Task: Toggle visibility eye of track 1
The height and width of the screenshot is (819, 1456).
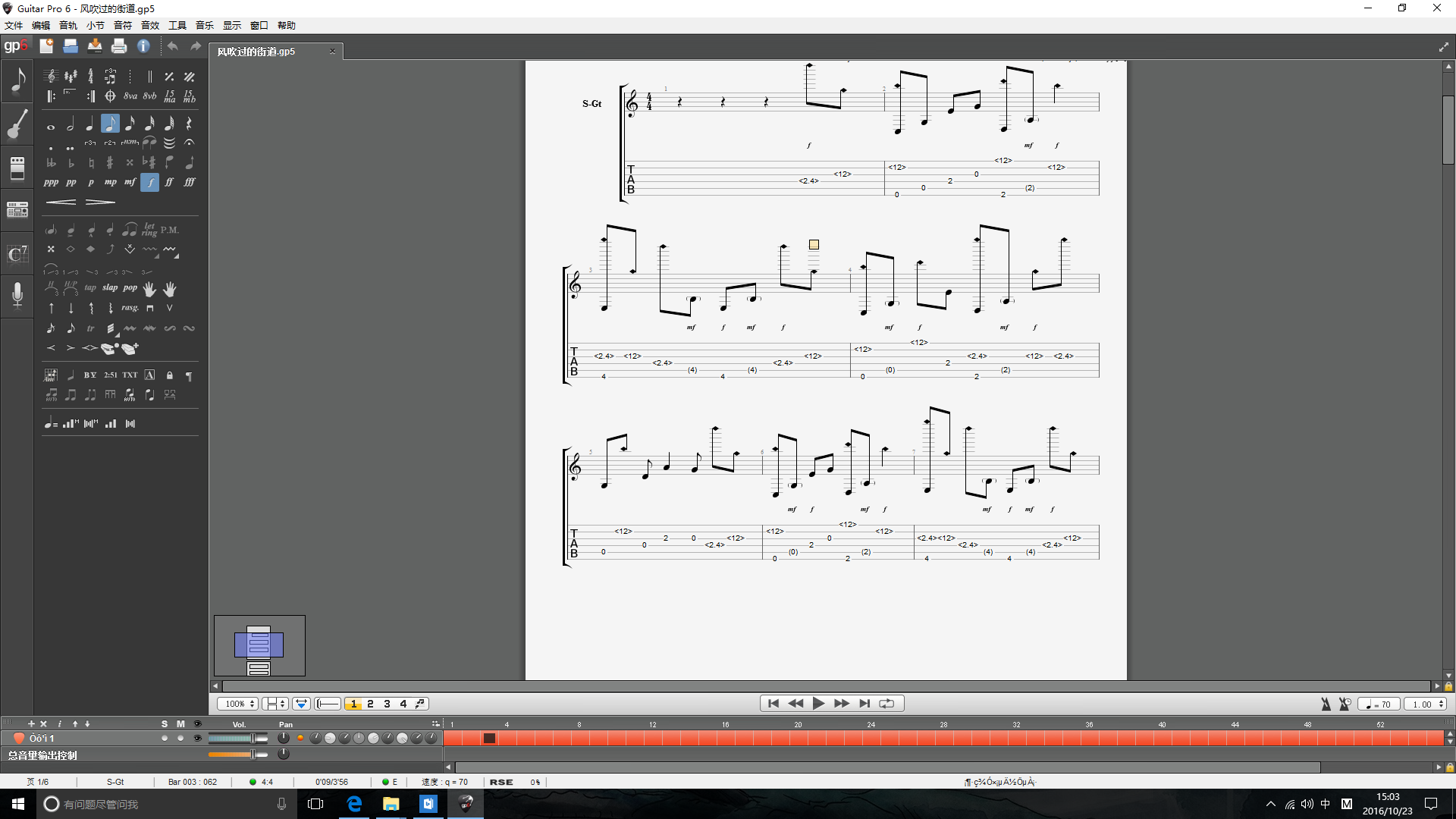Action: tap(198, 739)
